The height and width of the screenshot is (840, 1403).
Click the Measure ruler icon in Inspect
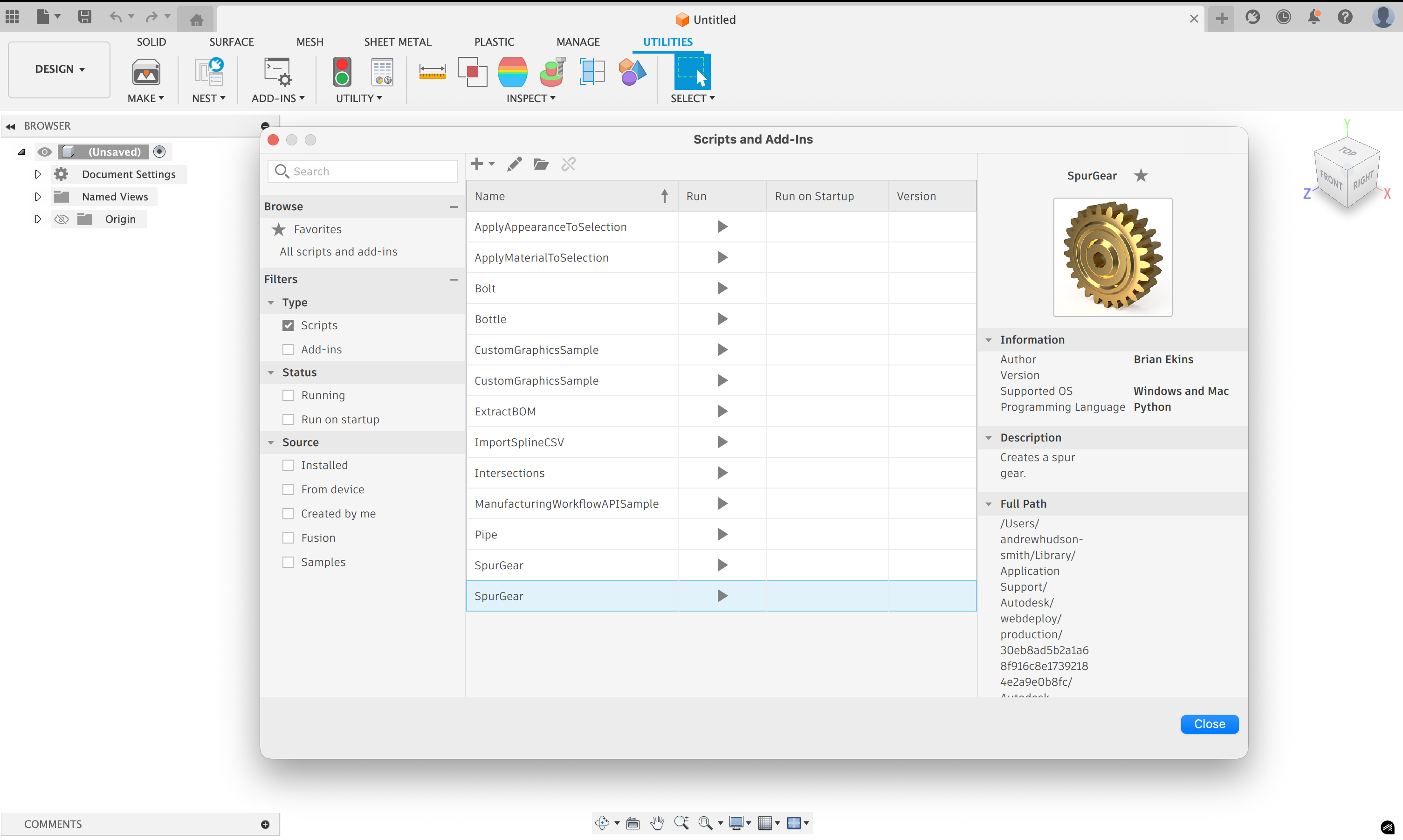432,72
